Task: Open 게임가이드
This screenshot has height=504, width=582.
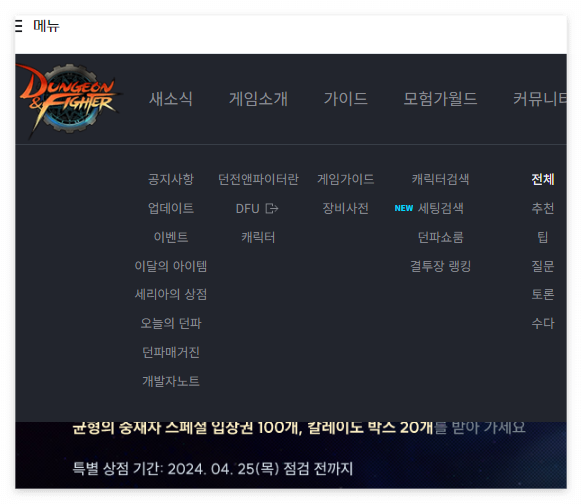Action: [346, 179]
